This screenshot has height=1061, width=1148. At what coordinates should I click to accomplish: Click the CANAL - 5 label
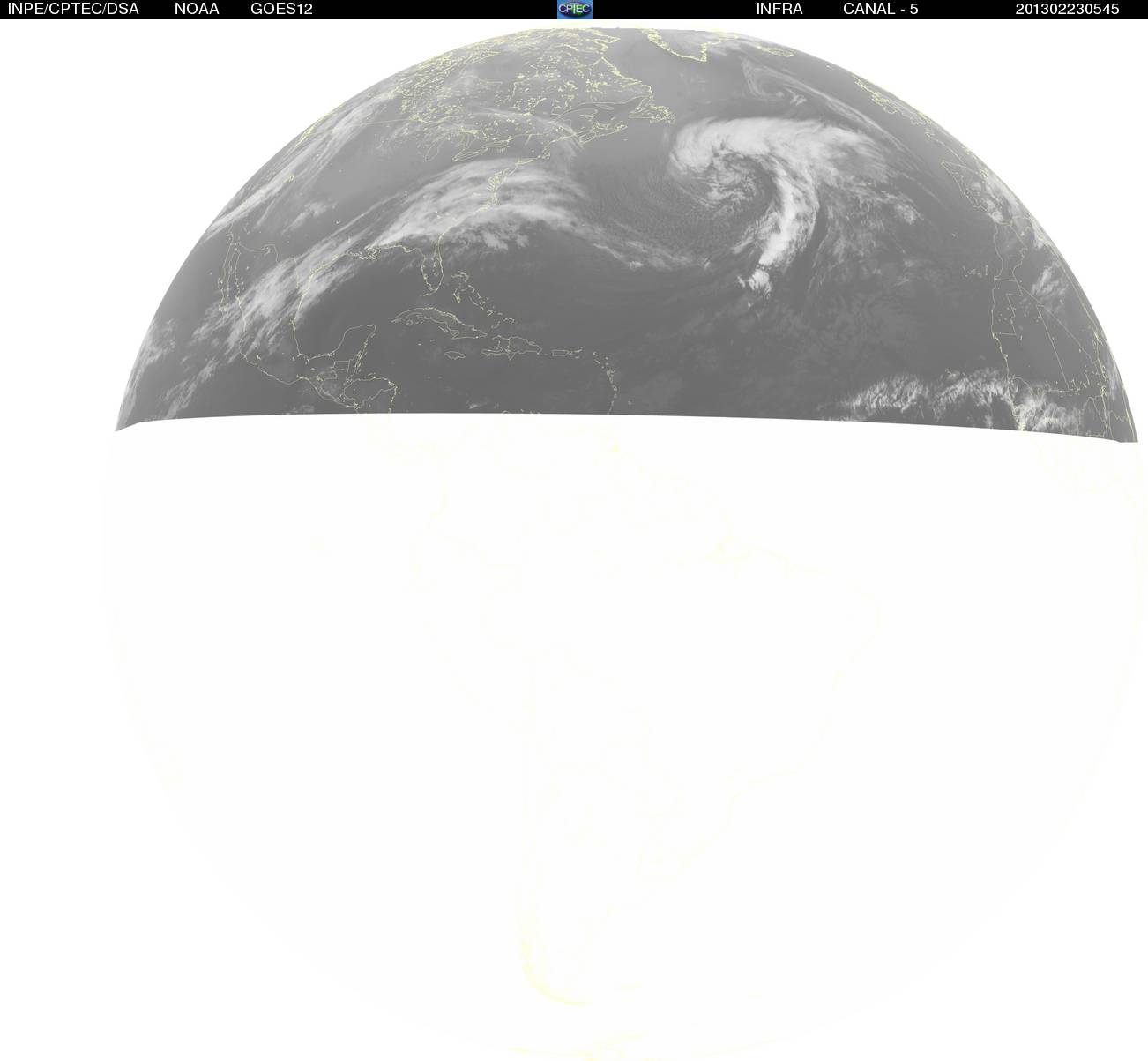tap(880, 9)
